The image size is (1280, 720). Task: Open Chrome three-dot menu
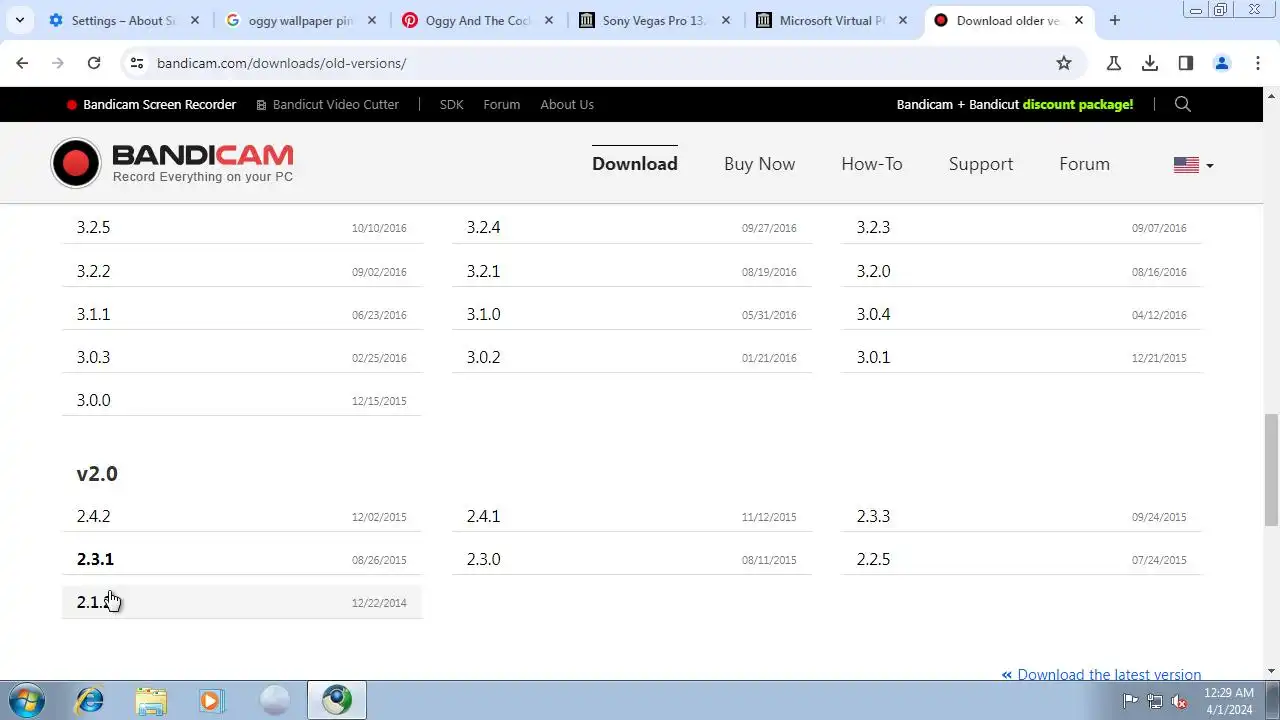tap(1258, 63)
